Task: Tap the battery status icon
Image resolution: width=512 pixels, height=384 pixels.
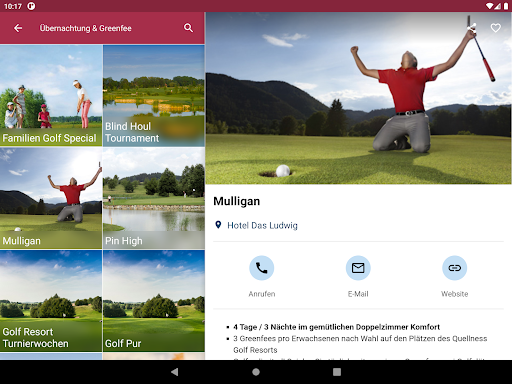Action: [506, 6]
